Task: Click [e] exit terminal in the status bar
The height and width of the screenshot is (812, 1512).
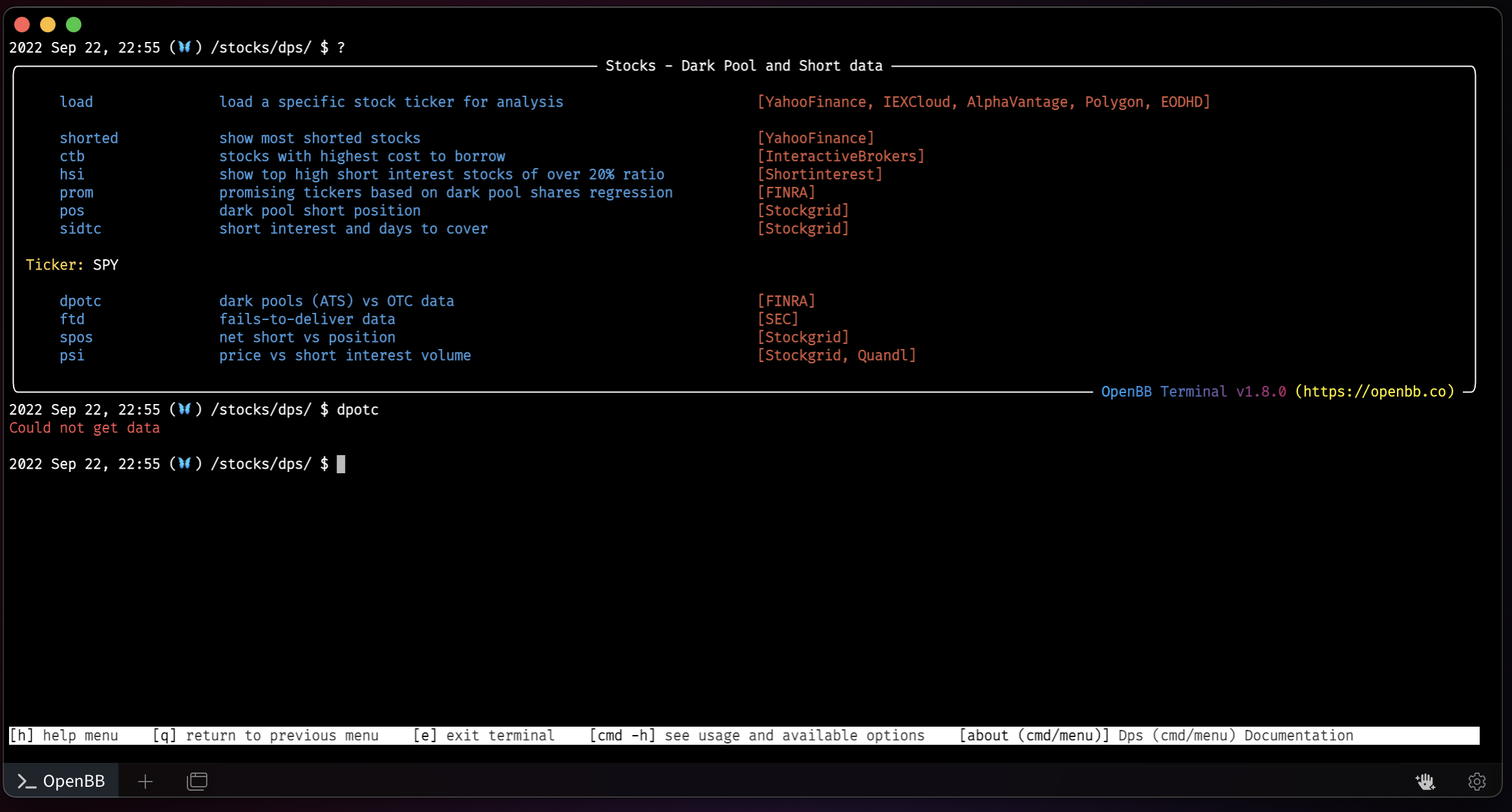Action: (x=483, y=735)
